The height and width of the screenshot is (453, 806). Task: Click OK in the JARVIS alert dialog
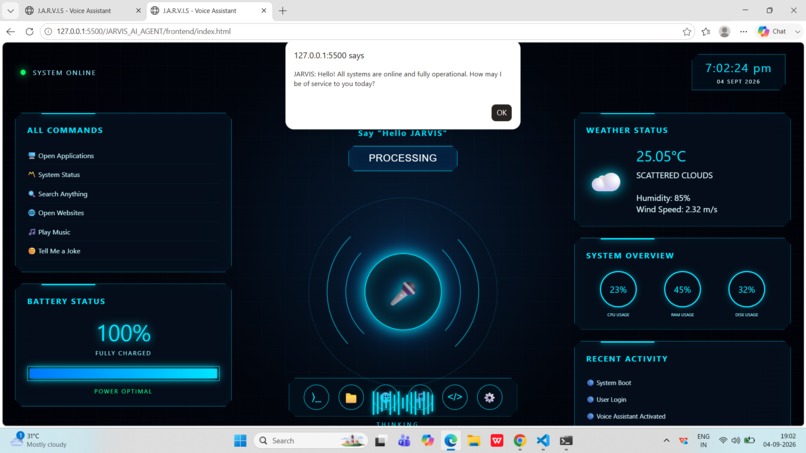[501, 113]
